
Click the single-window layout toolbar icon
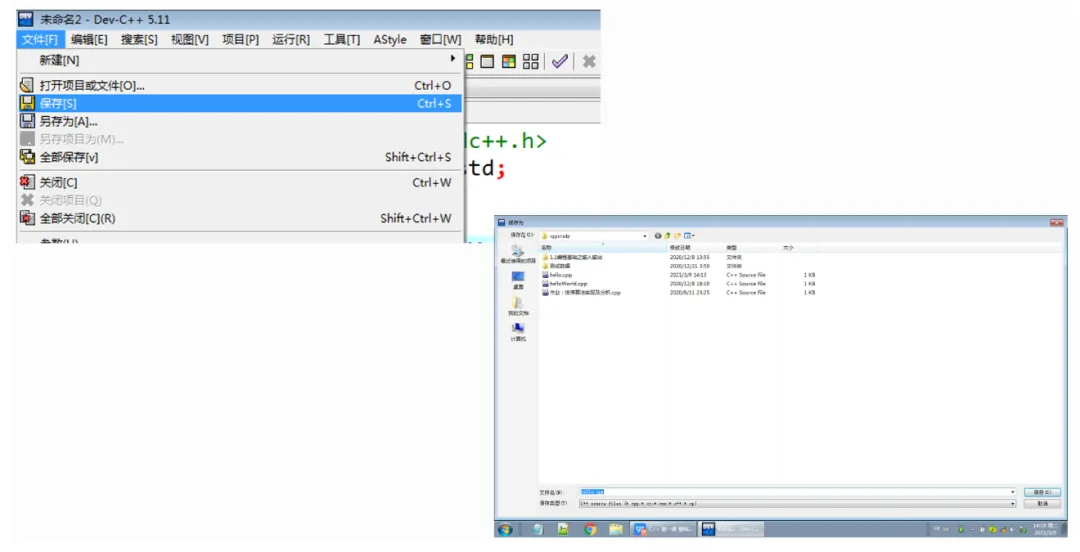487,61
